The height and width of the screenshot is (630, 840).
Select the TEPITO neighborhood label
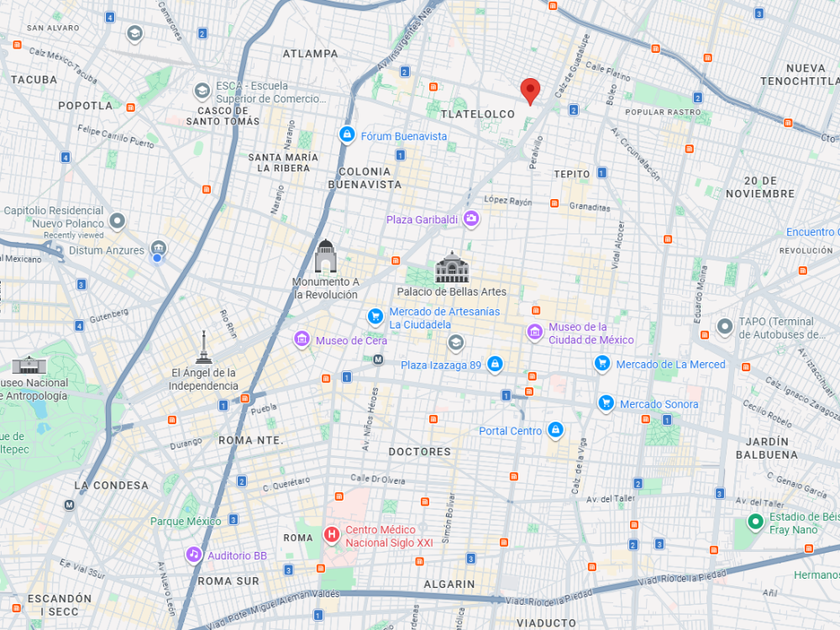click(572, 174)
